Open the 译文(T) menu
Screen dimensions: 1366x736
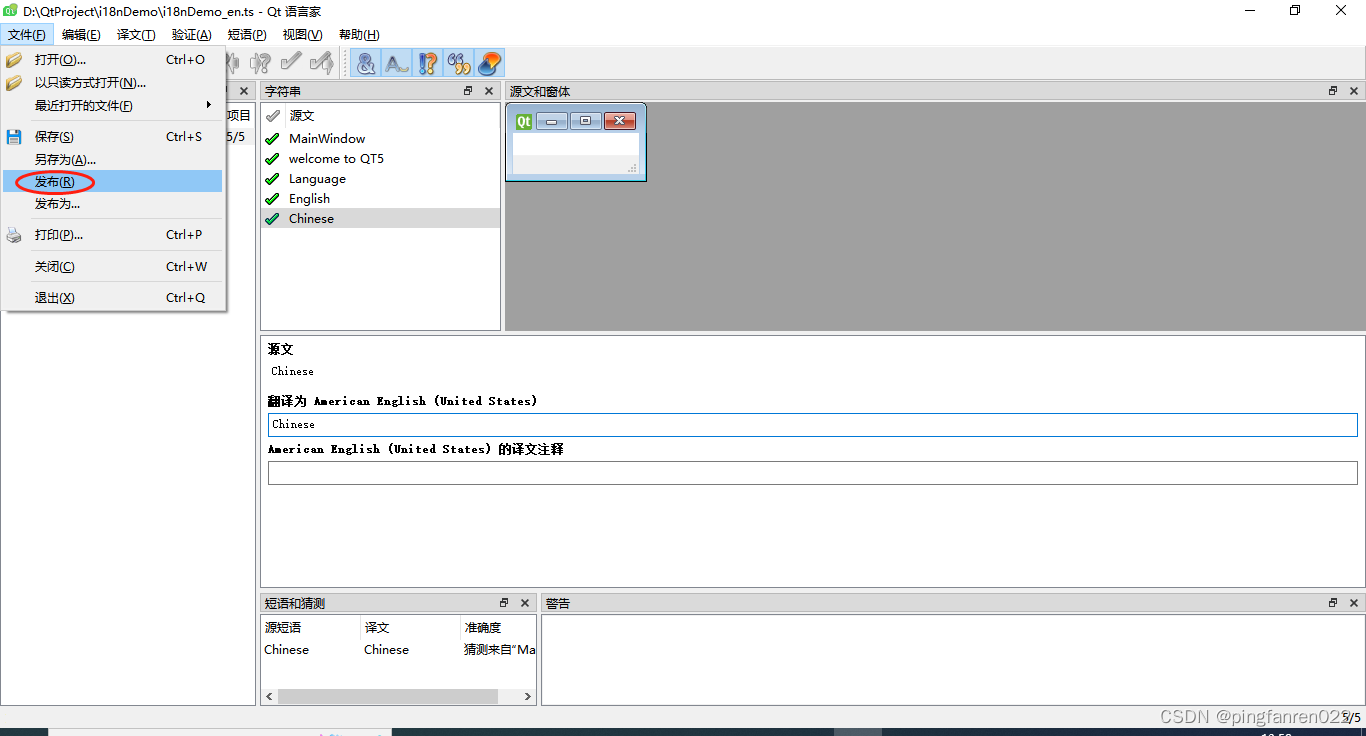[136, 34]
